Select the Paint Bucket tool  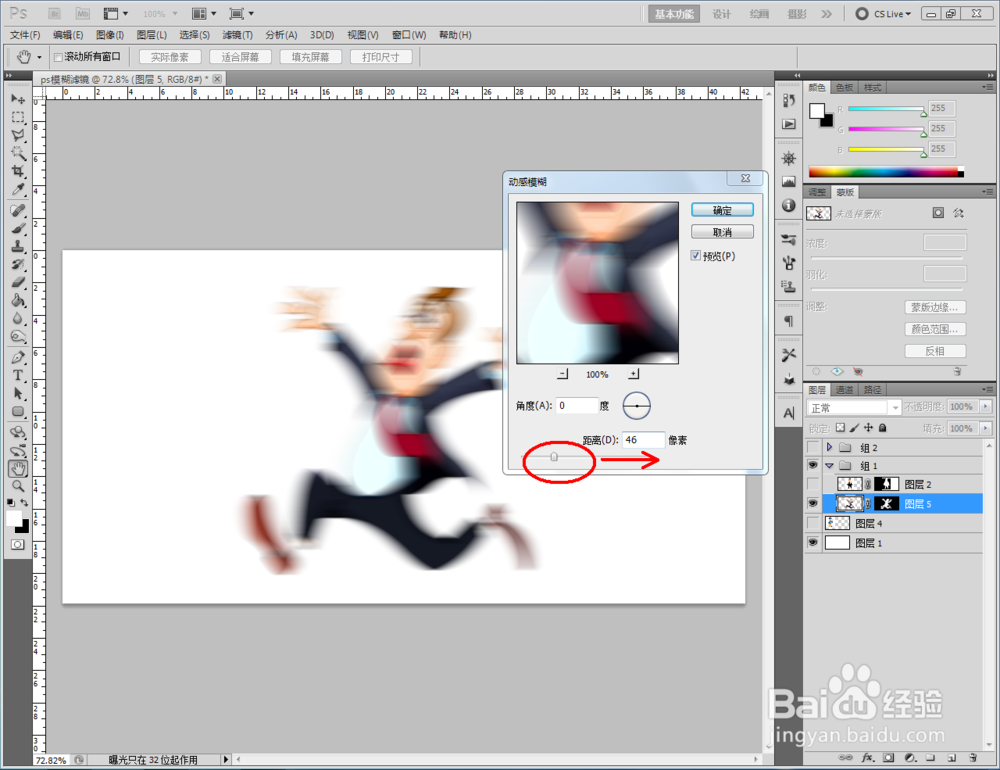[18, 300]
